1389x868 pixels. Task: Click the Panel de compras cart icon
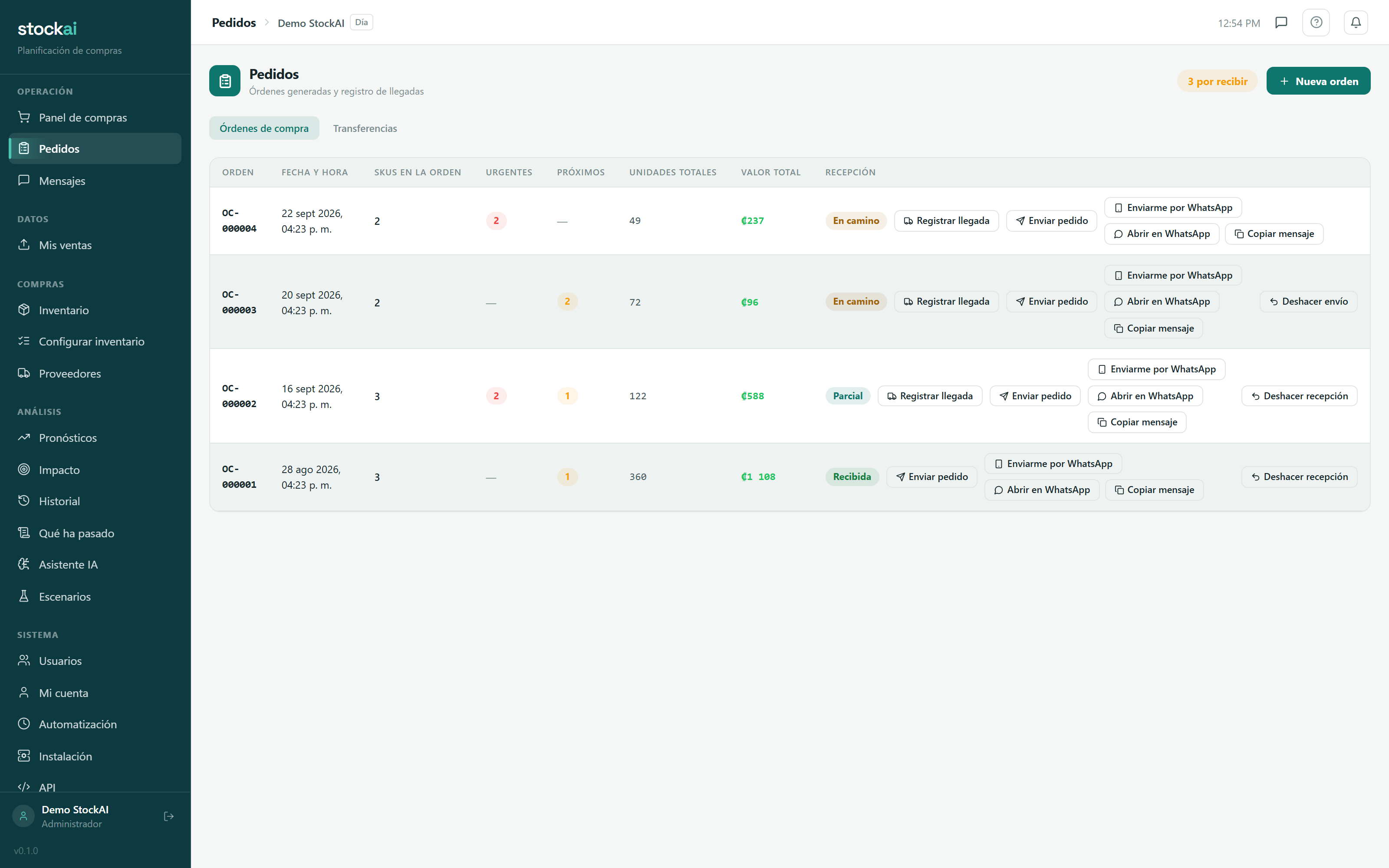tap(24, 117)
